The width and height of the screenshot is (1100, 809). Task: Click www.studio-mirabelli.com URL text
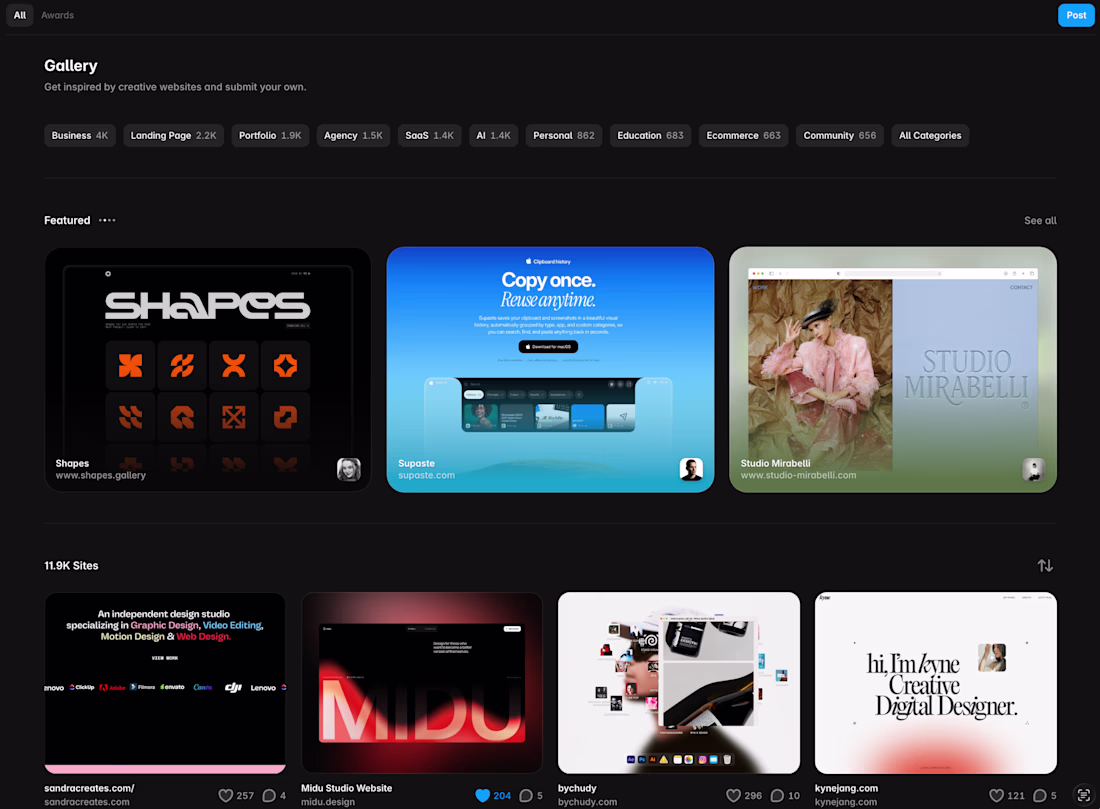coord(798,475)
